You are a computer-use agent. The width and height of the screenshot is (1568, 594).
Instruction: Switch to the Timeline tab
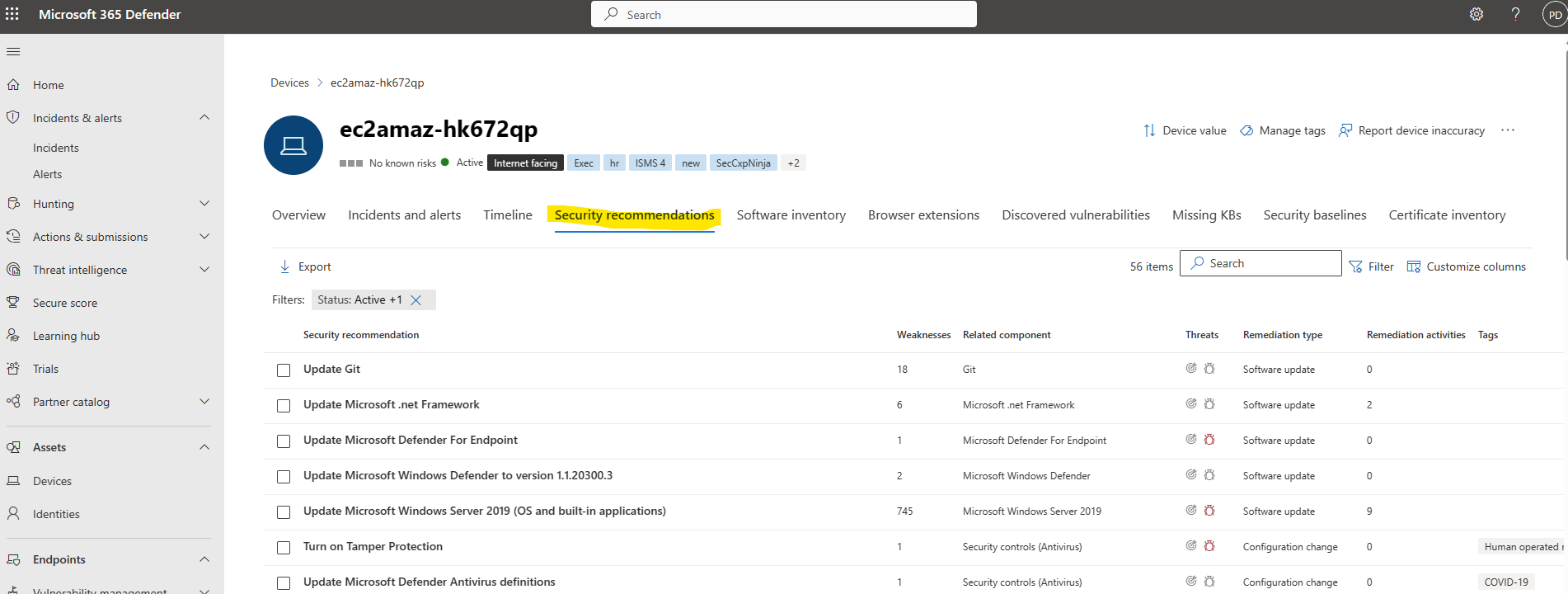pos(508,215)
